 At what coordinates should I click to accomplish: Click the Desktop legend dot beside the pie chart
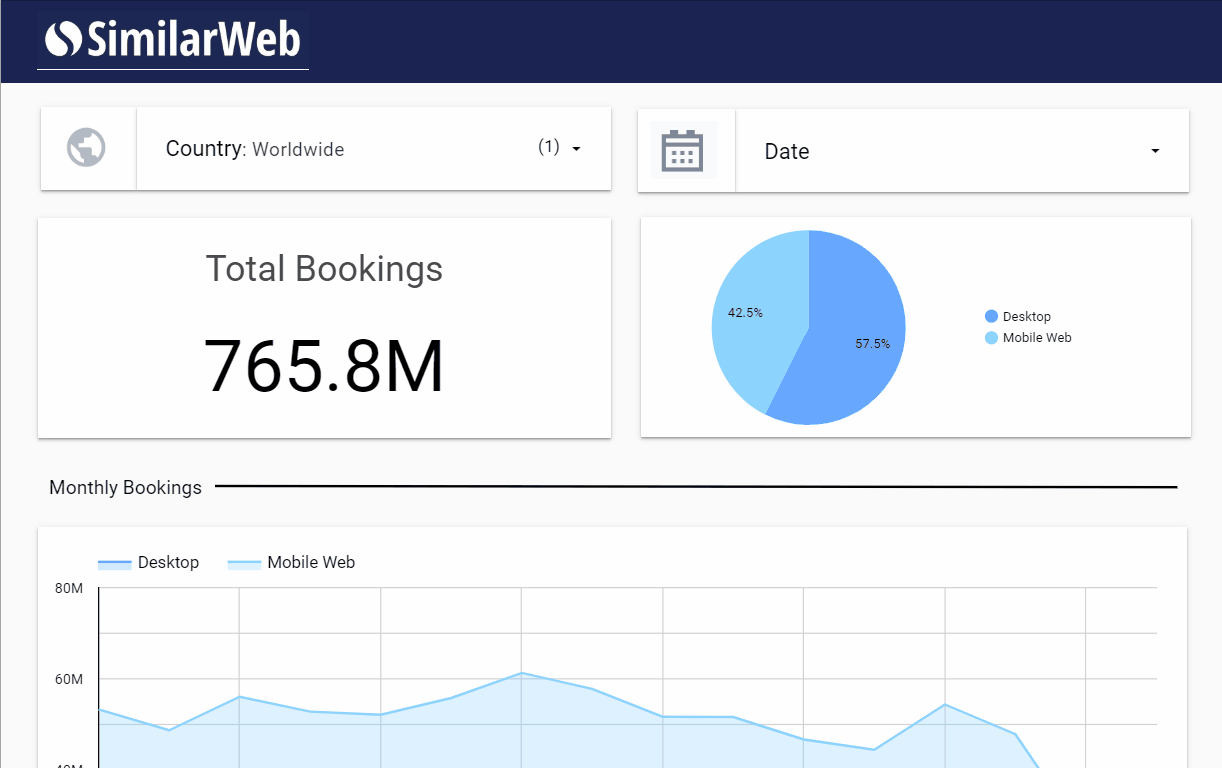click(991, 316)
